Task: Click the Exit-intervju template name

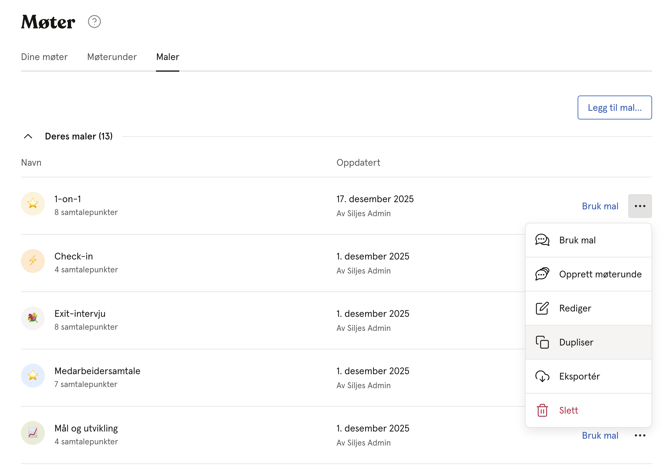Action: pos(80,314)
